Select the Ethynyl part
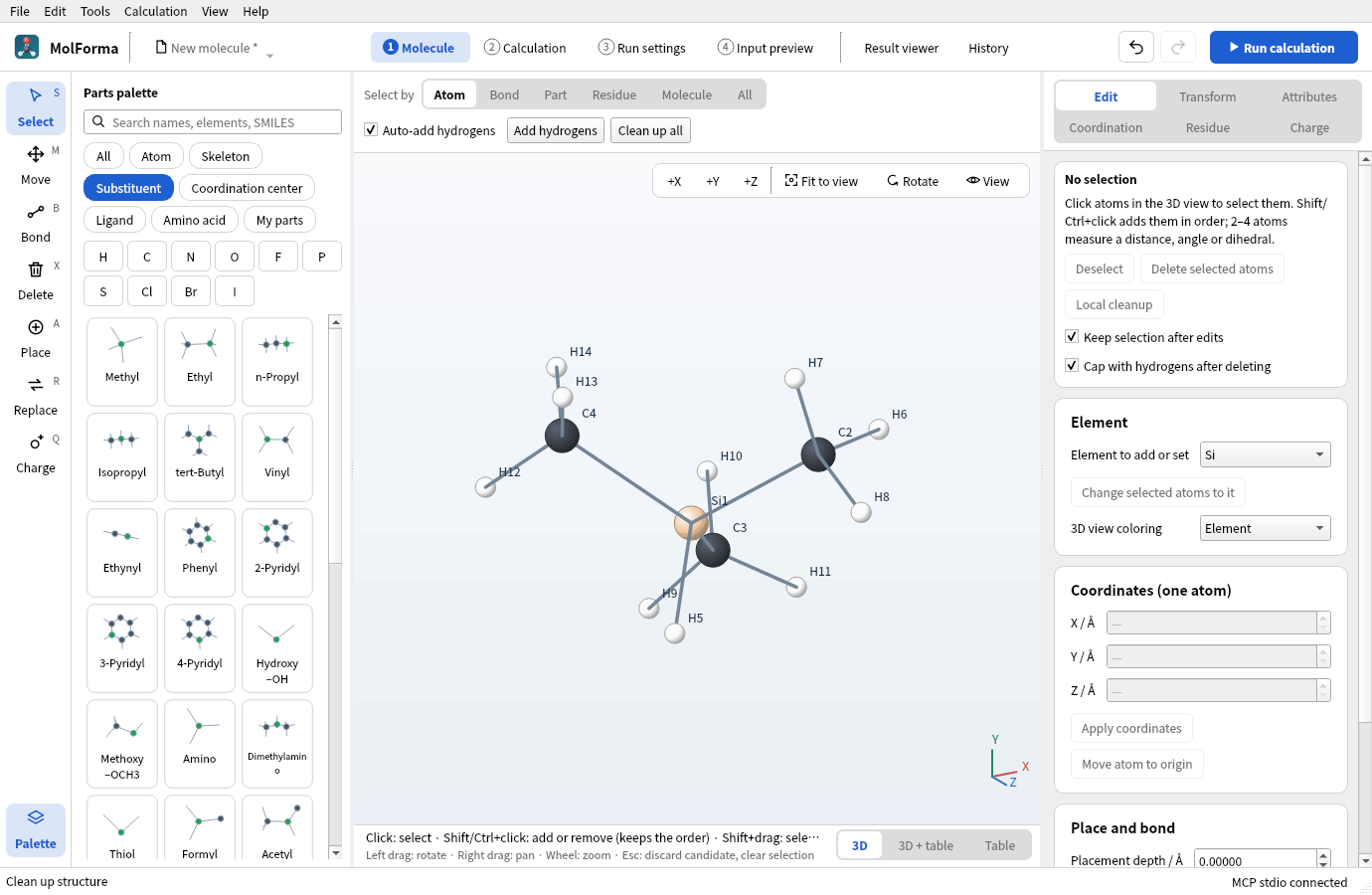 coord(122,553)
